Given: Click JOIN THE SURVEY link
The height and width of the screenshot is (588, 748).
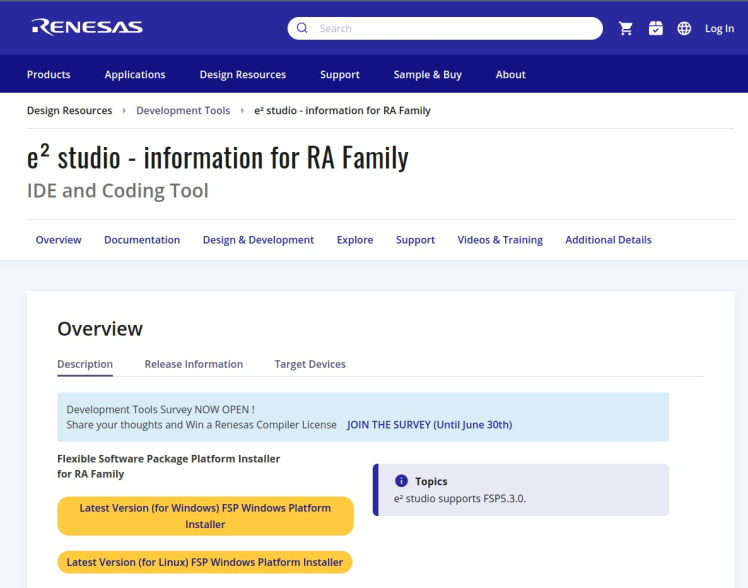Looking at the screenshot, I should tap(429, 424).
